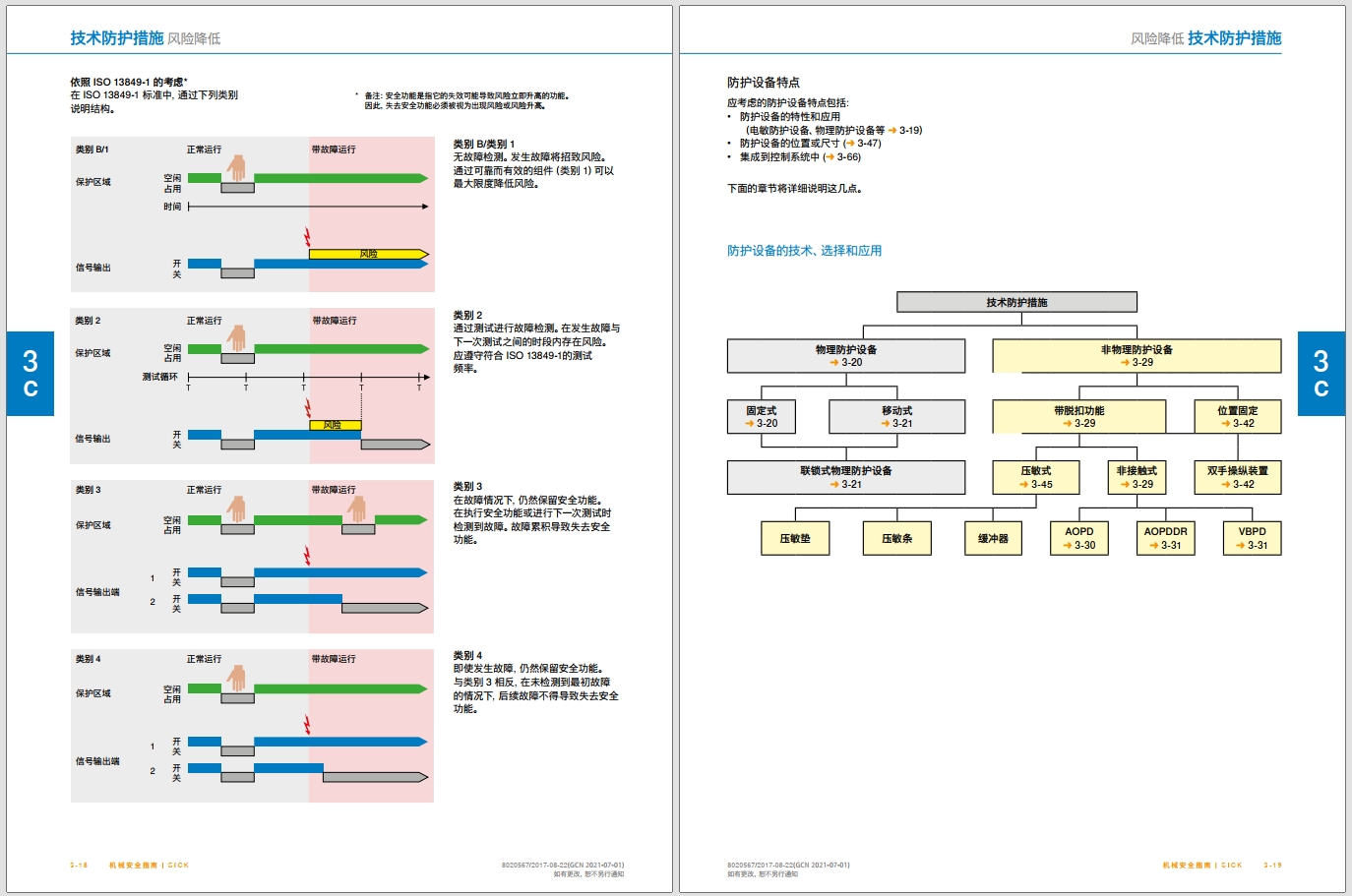Select the 非物理防护设备 box in the flowchart
This screenshot has height=896, width=1352.
click(x=1136, y=356)
